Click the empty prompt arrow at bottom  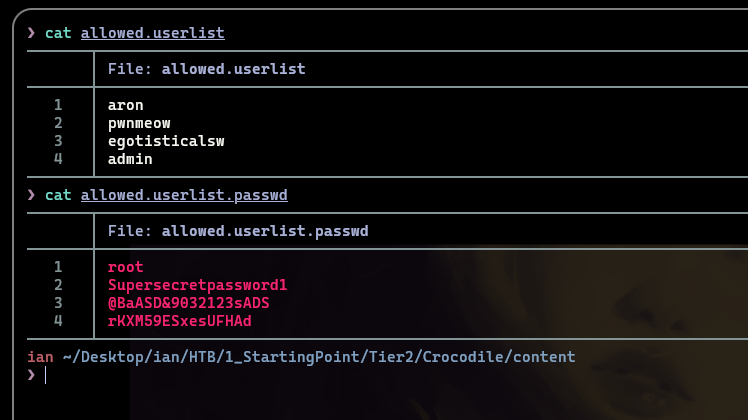(x=31, y=375)
